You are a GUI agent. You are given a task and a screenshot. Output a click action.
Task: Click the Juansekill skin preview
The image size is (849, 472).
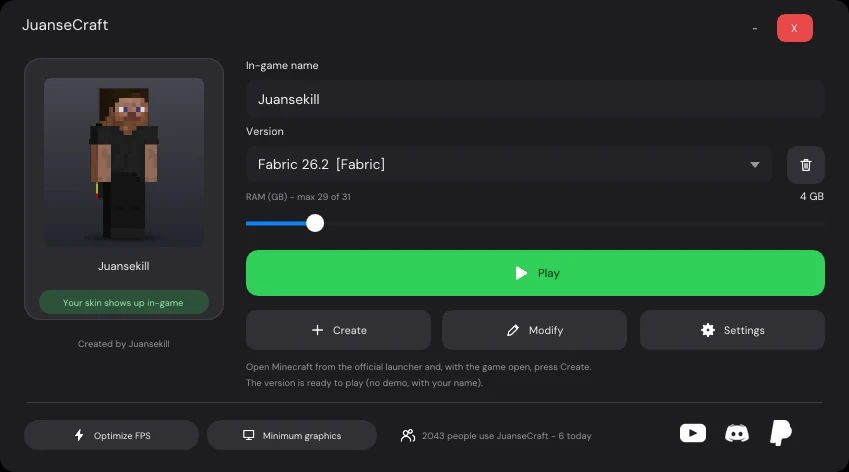coord(124,162)
